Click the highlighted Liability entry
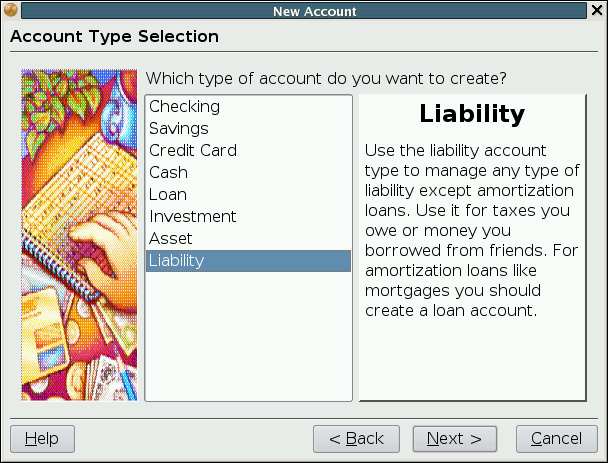608x463 pixels. pos(177,260)
